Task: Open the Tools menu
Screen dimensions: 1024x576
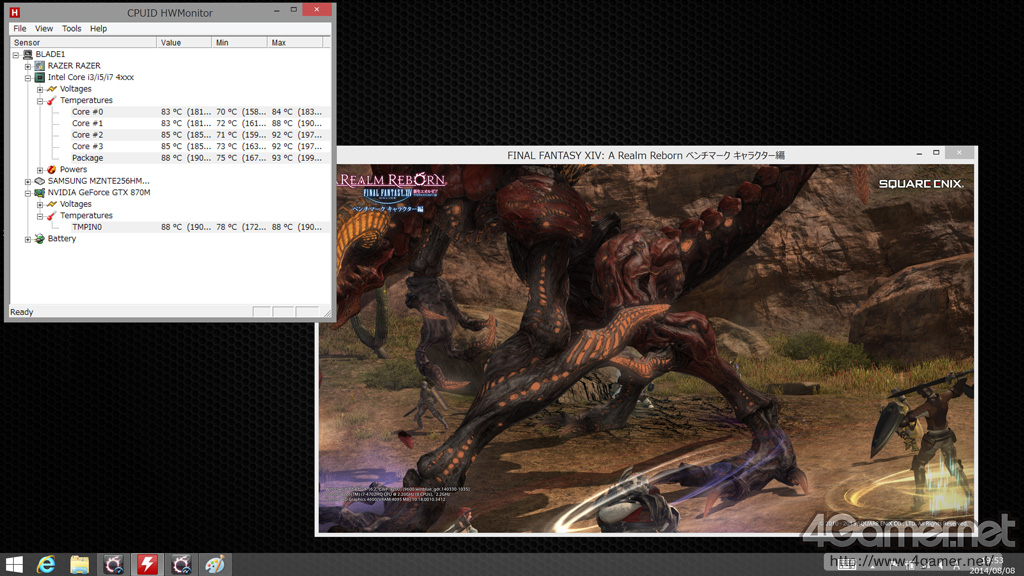Action: pos(71,29)
